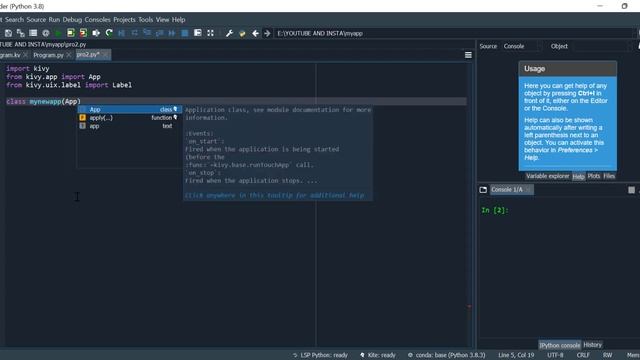Click the Save all files icon
The image size is (640, 360).
(x=20, y=33)
